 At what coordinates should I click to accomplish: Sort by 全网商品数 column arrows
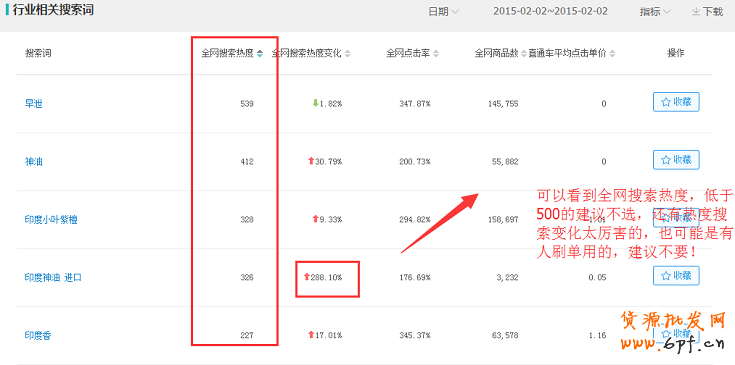(x=524, y=53)
